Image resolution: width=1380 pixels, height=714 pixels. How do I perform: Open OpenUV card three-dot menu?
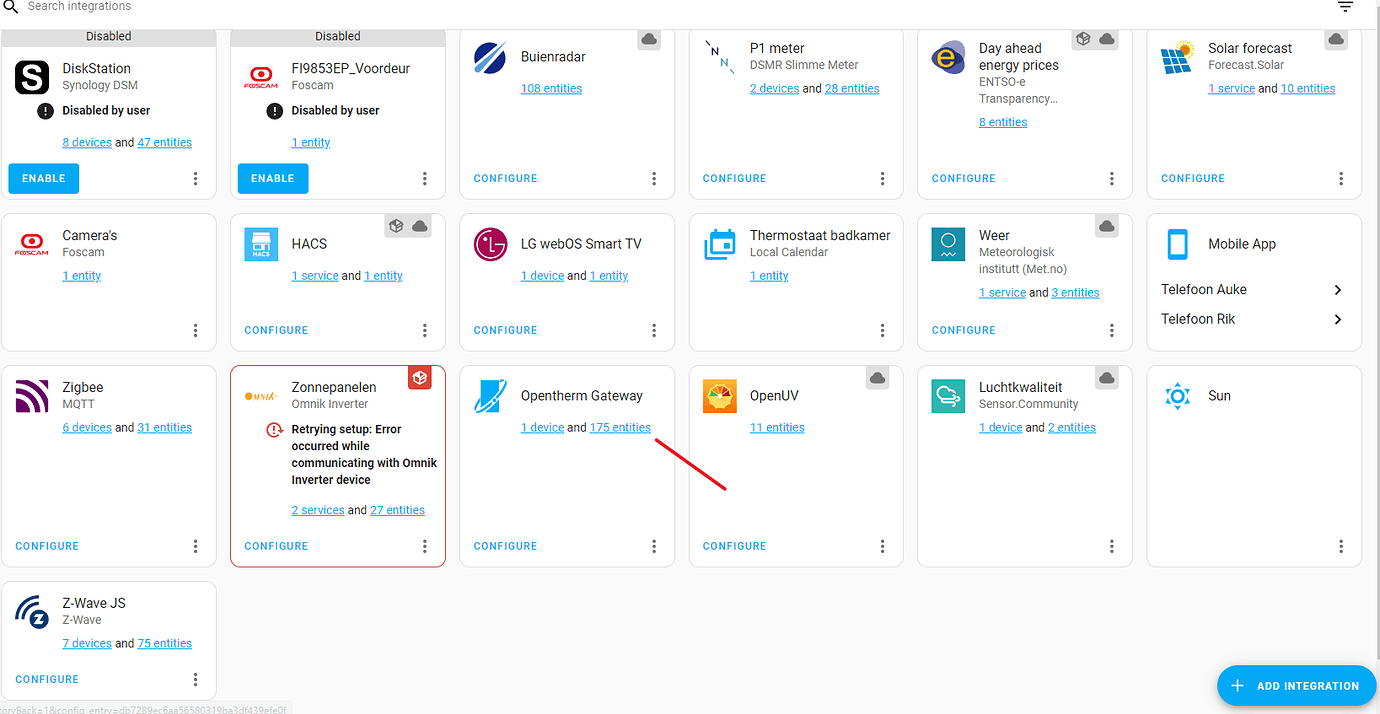[x=882, y=546]
